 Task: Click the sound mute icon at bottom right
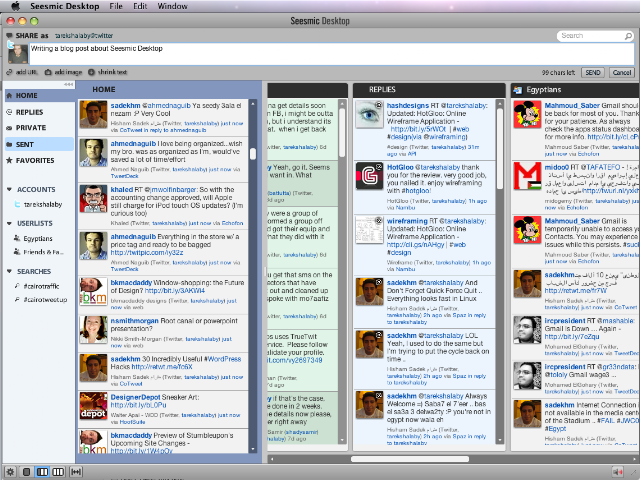point(617,472)
